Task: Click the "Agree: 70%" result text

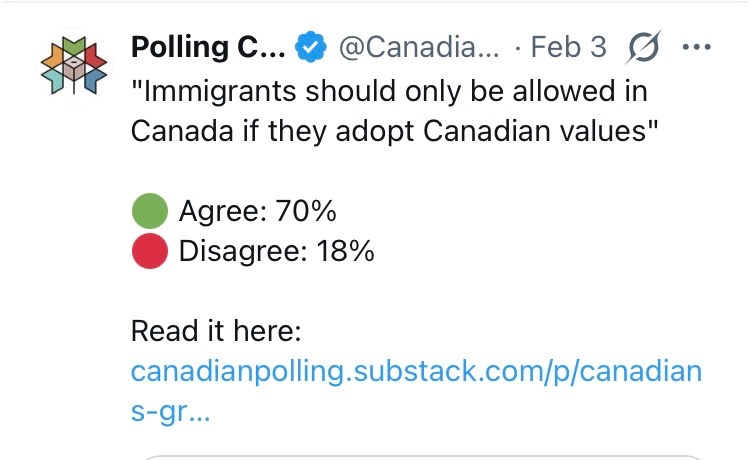Action: tap(257, 212)
